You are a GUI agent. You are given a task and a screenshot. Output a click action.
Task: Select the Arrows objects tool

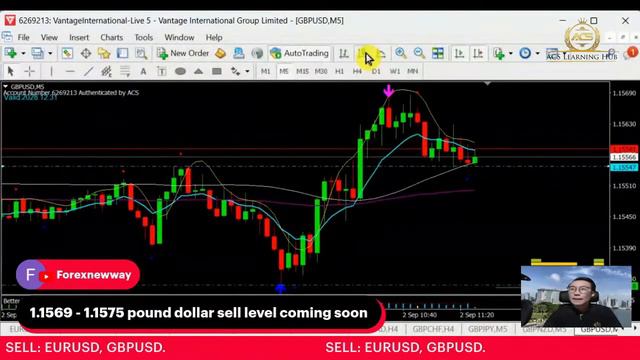pos(236,71)
